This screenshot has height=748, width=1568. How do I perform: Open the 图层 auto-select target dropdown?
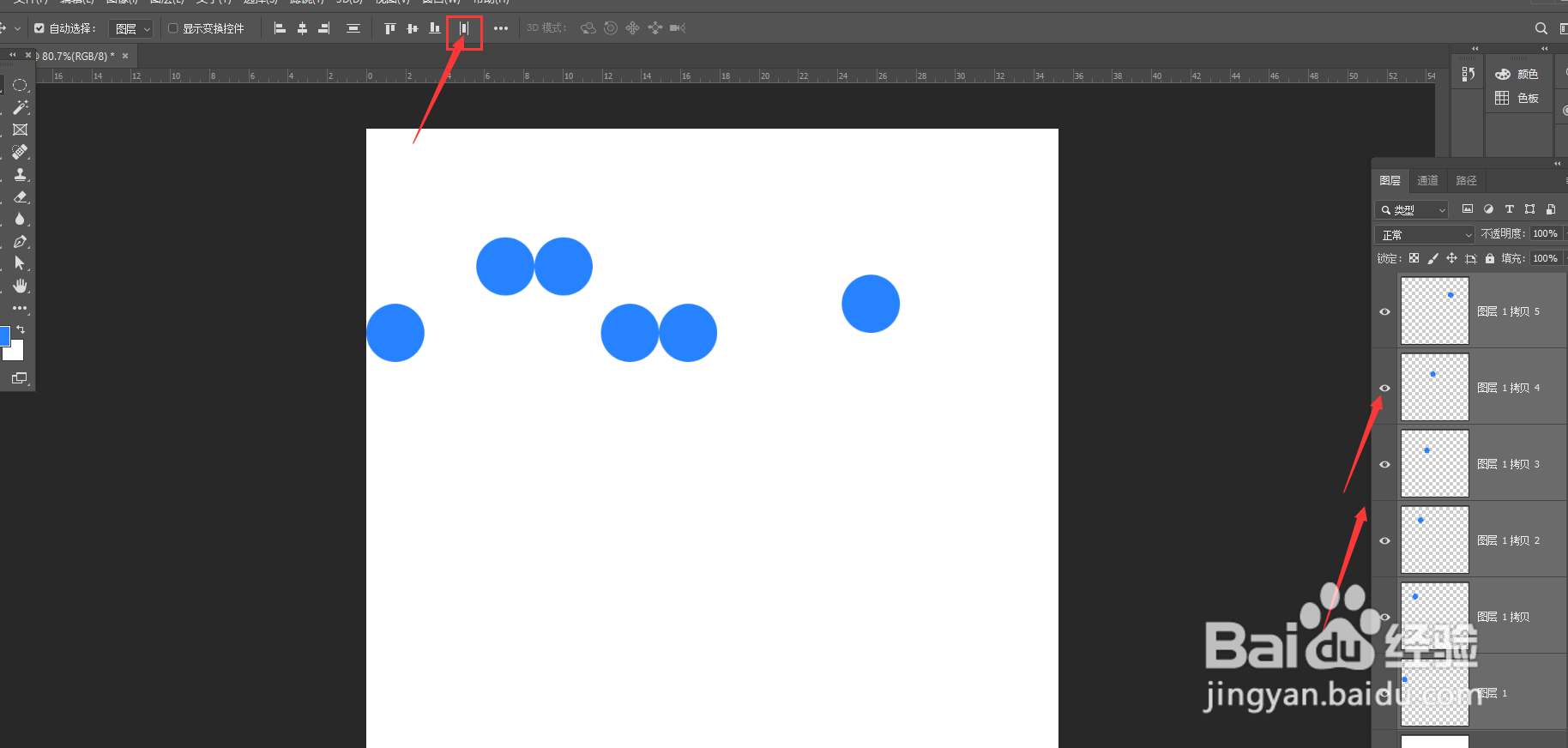click(131, 28)
